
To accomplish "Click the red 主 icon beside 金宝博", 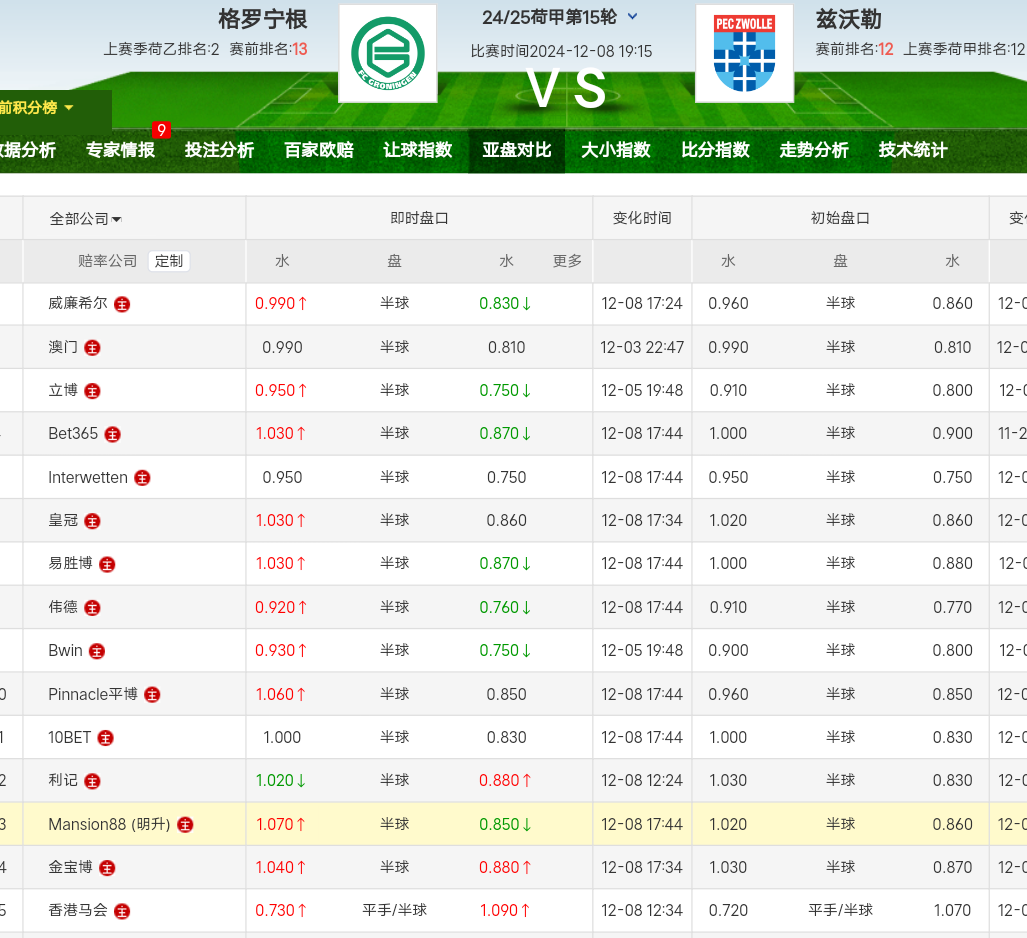I will pos(107,869).
